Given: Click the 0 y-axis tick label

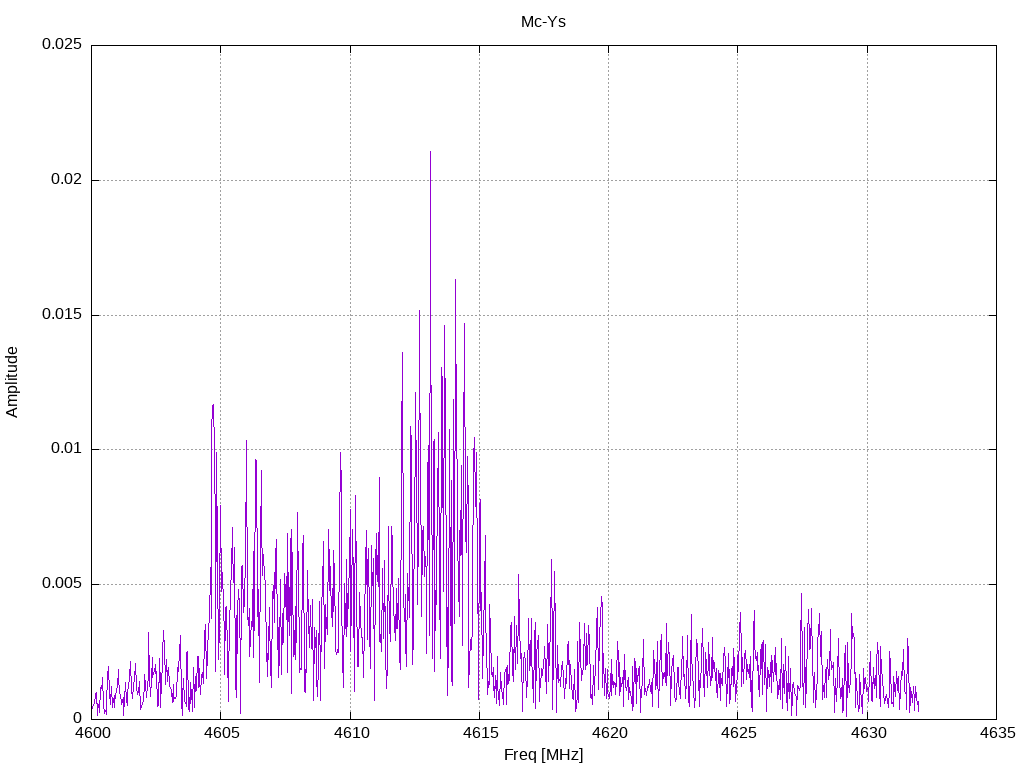Looking at the screenshot, I should pyautogui.click(x=77, y=718).
